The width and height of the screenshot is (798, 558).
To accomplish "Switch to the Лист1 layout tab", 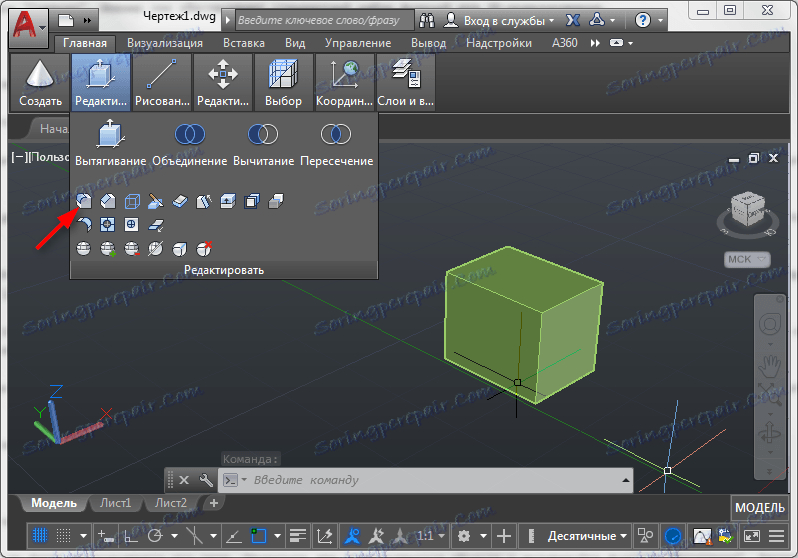I will pos(116,503).
